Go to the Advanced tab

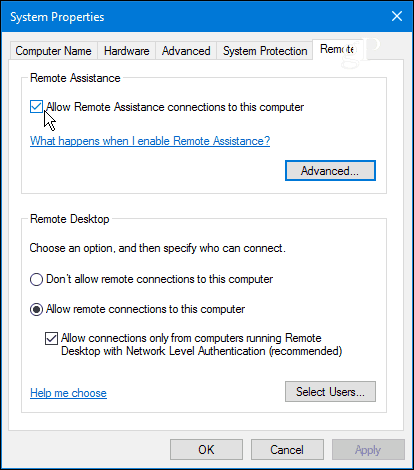click(x=186, y=51)
